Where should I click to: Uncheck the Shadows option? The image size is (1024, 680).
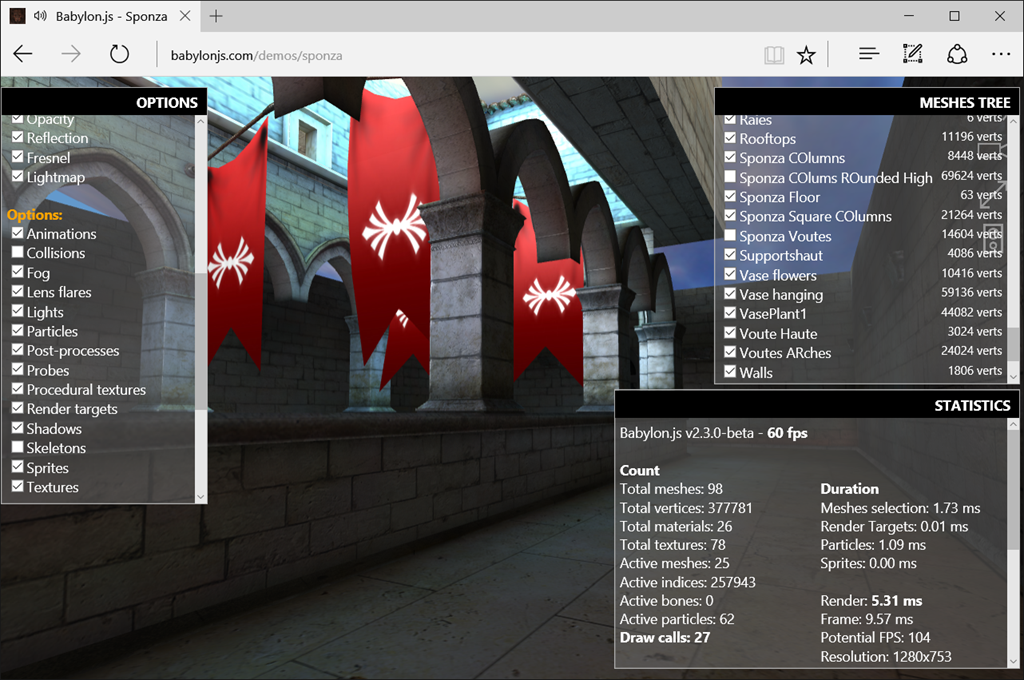pyautogui.click(x=18, y=428)
